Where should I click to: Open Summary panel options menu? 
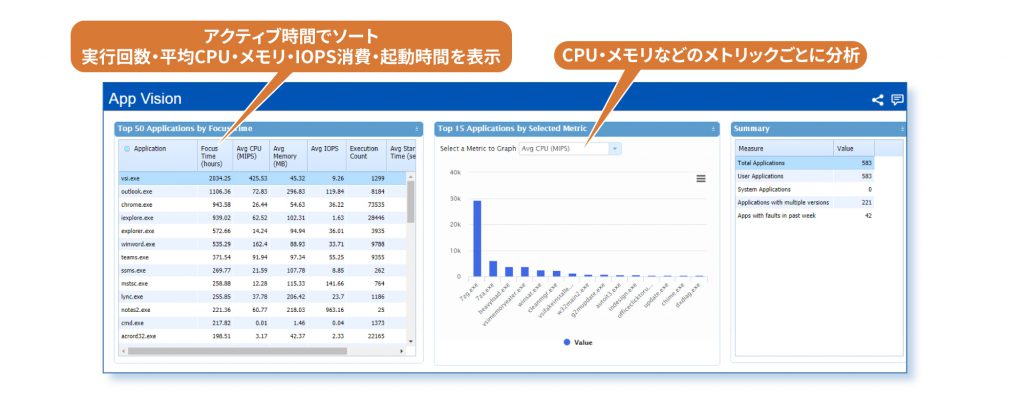coord(902,129)
